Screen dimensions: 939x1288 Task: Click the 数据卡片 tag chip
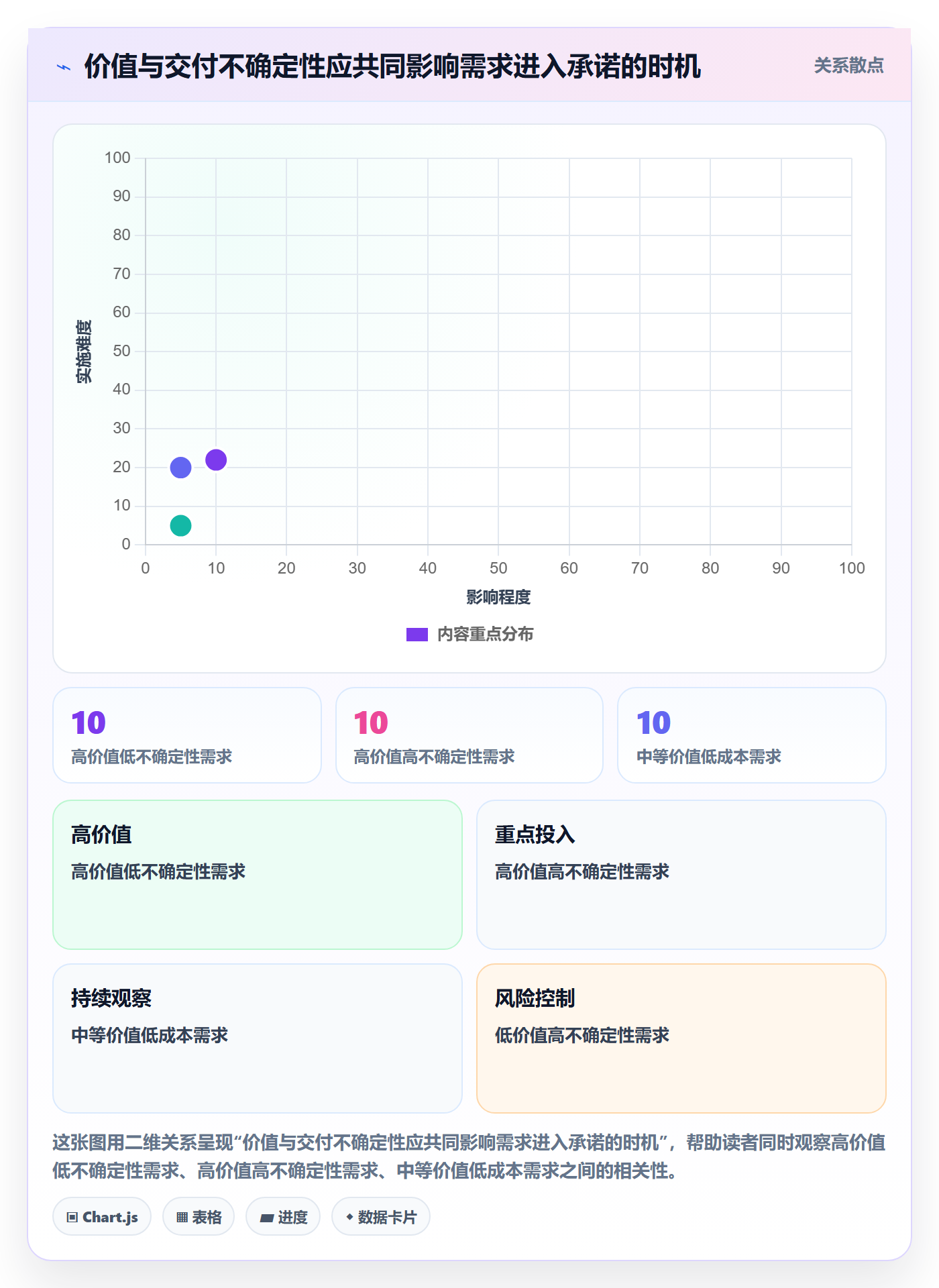tap(381, 1217)
